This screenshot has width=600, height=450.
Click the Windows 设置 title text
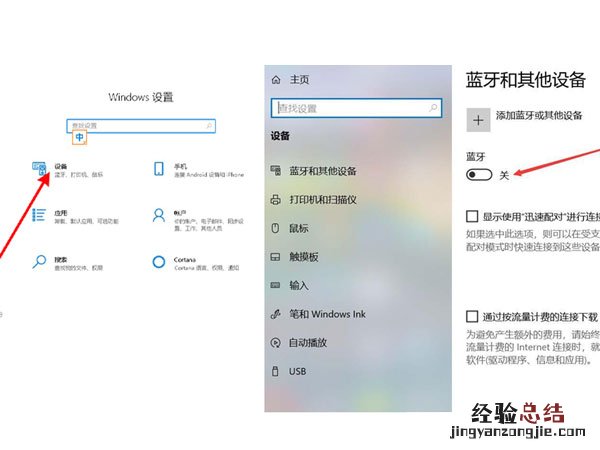point(141,97)
